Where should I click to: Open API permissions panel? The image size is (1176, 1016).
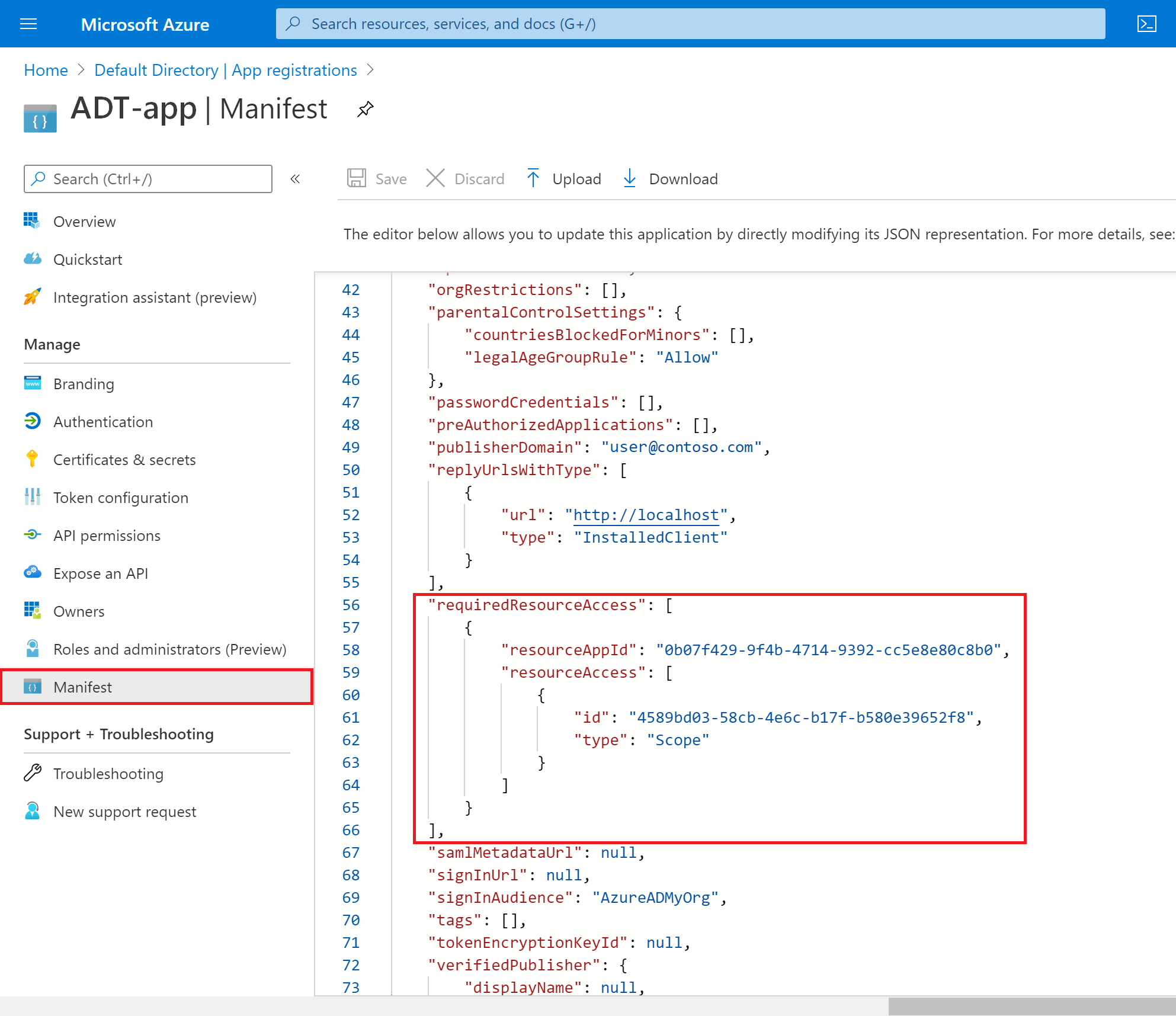pos(108,535)
